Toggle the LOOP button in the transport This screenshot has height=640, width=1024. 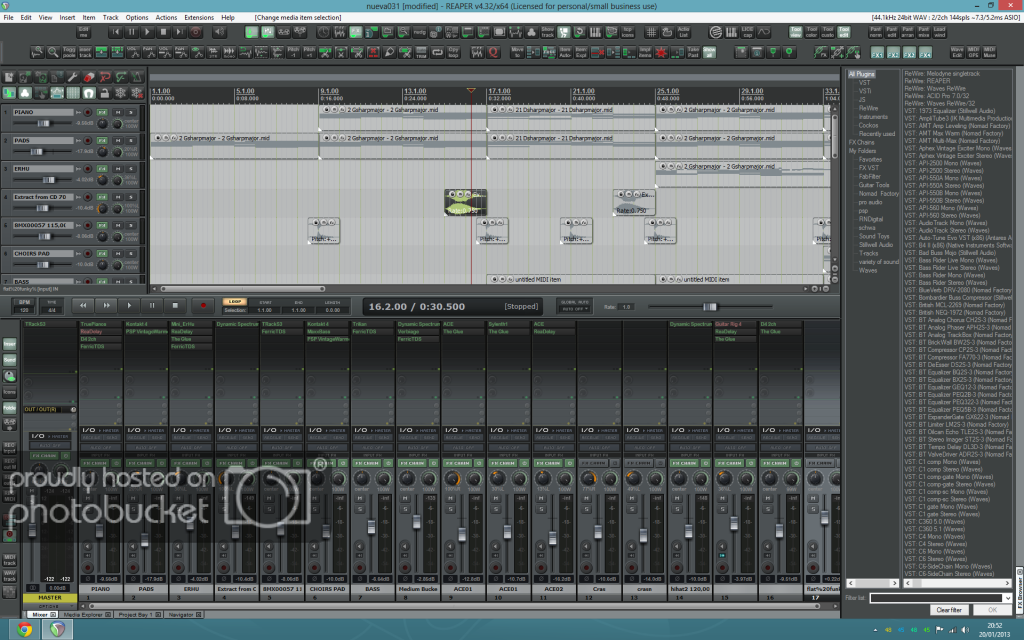pos(235,300)
